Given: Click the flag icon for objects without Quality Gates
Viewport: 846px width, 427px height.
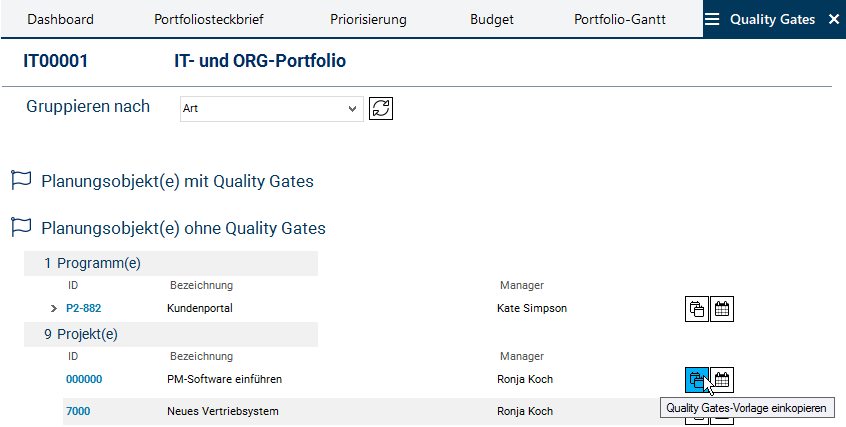Looking at the screenshot, I should coord(20,228).
